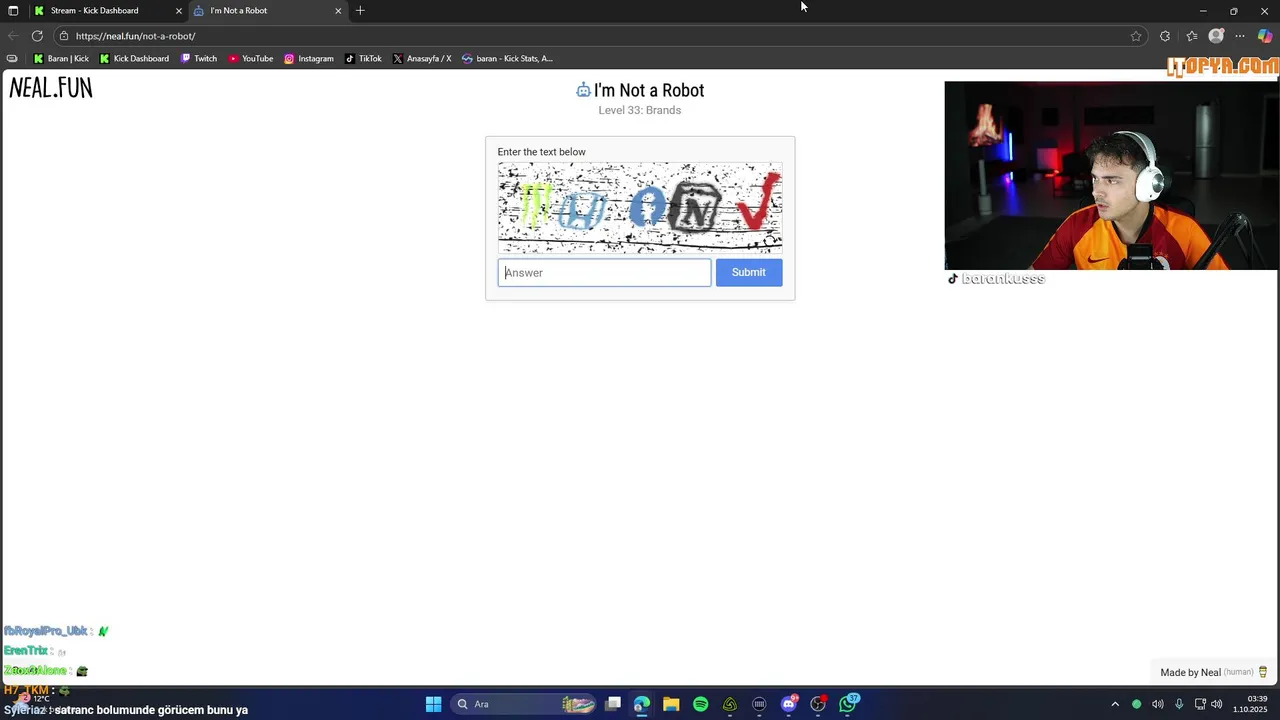
Task: Open File Explorer from the taskbar
Action: point(671,704)
